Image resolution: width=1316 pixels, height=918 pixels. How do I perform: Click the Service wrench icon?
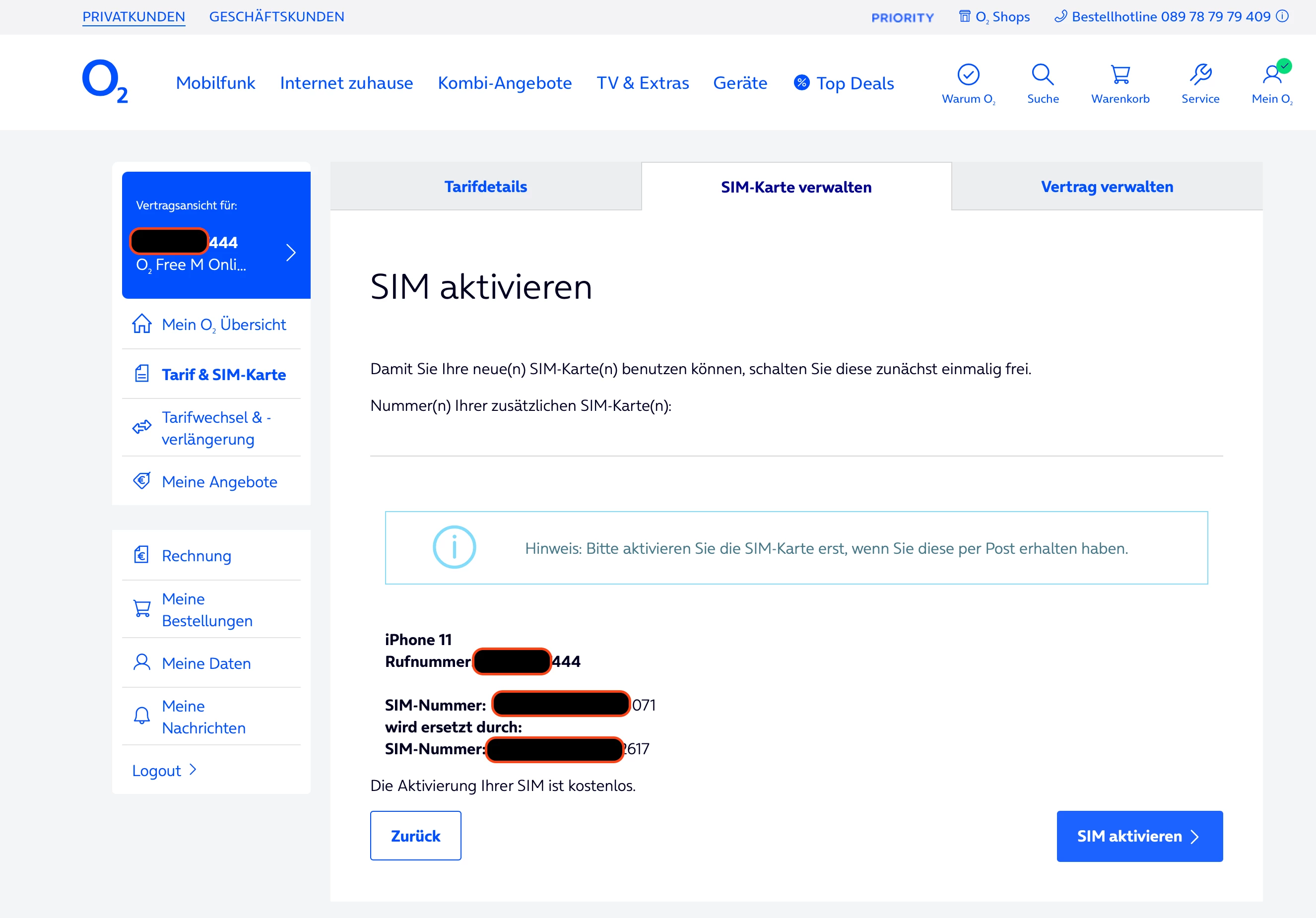pyautogui.click(x=1200, y=74)
